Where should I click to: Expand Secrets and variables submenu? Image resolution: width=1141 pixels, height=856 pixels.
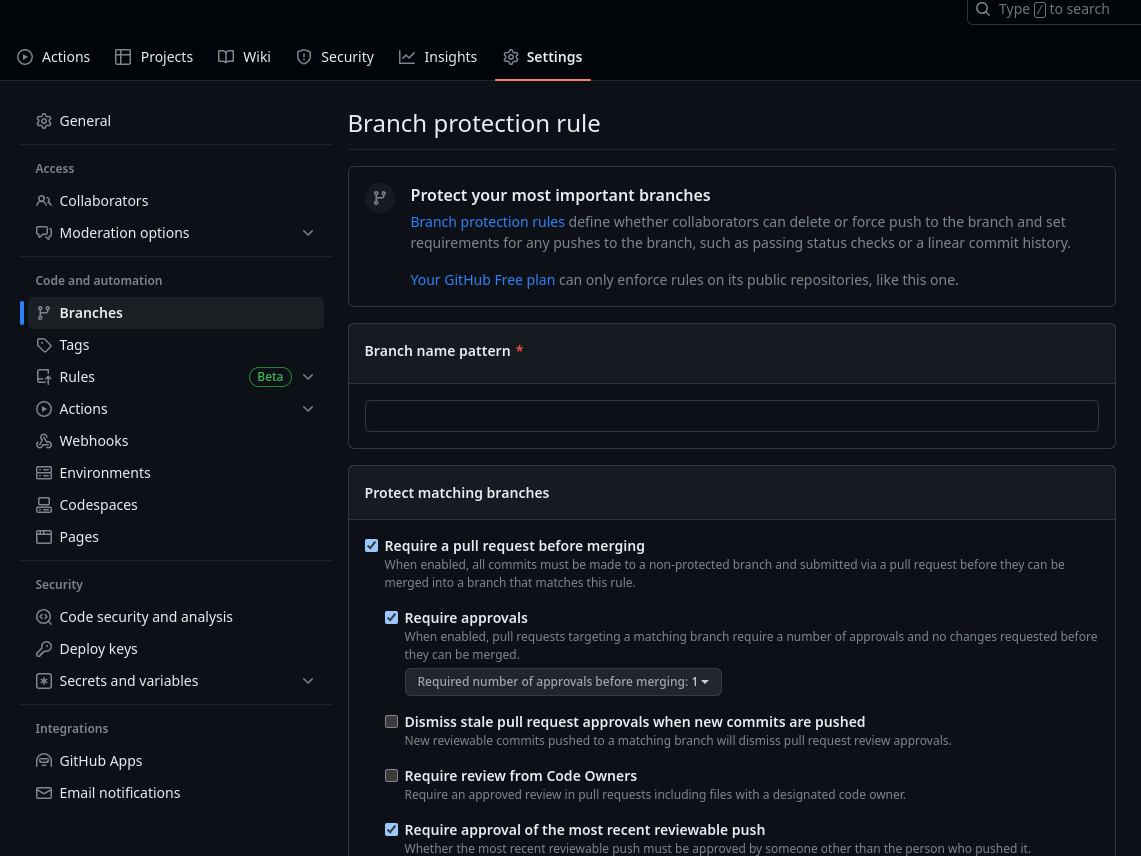tap(308, 681)
